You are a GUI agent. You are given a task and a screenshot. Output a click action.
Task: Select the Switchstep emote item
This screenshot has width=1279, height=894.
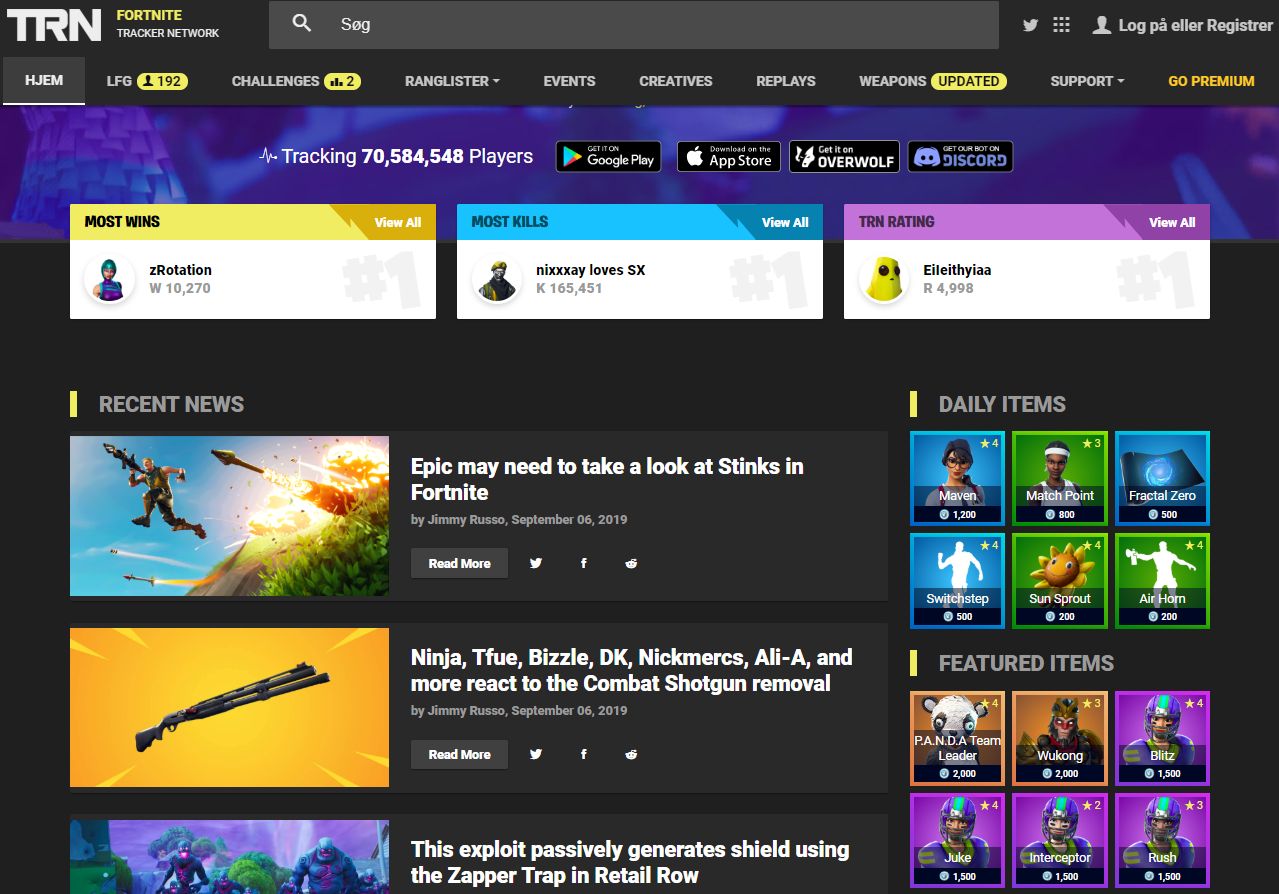pos(958,581)
